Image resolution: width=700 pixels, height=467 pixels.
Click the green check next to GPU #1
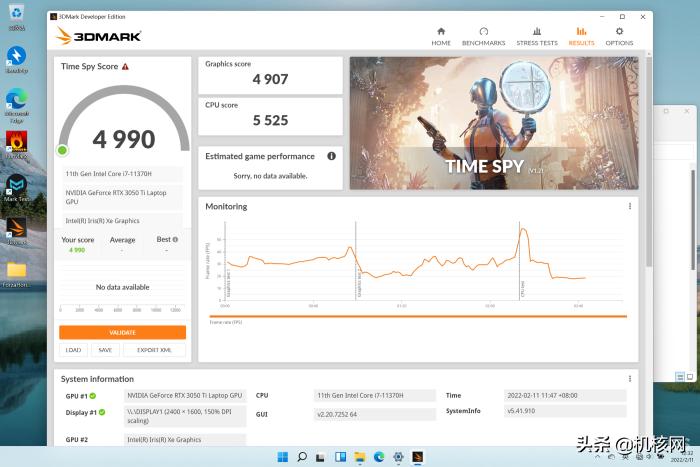(x=93, y=396)
